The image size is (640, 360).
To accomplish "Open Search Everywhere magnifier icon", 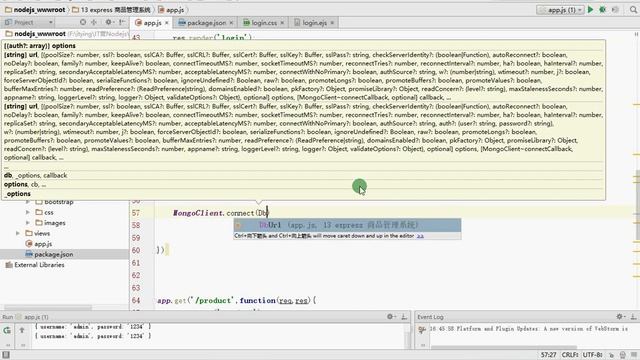I will [633, 9].
